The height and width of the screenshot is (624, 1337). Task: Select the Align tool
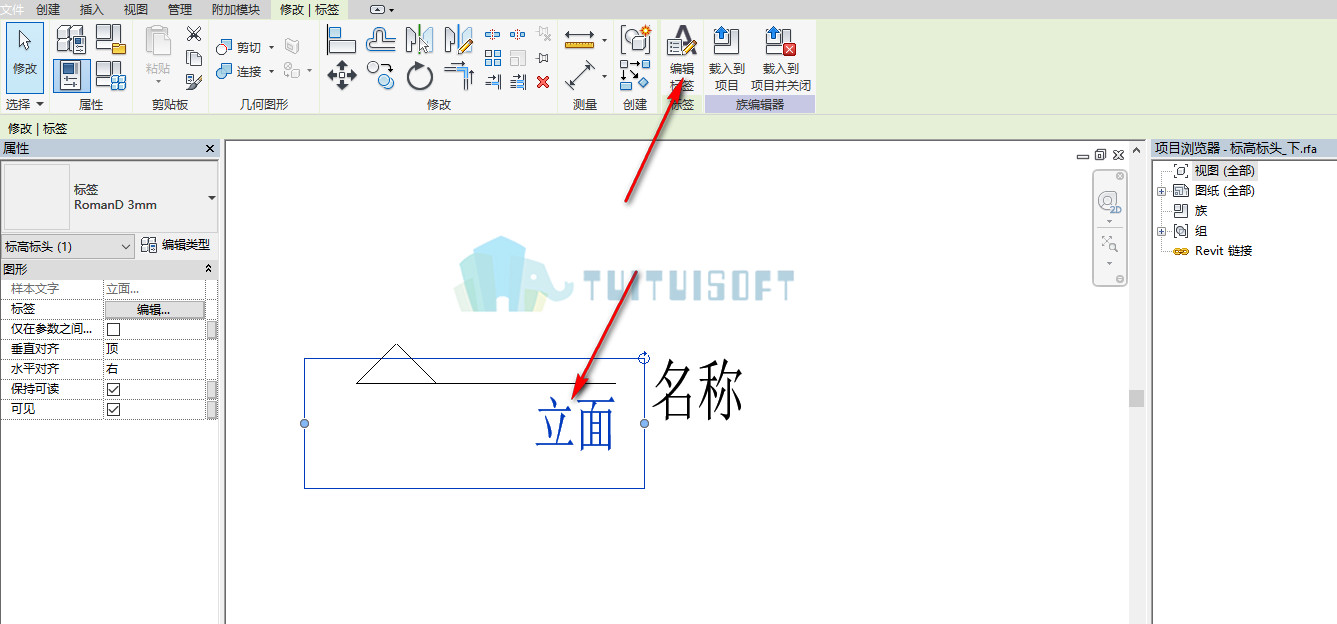(x=342, y=40)
